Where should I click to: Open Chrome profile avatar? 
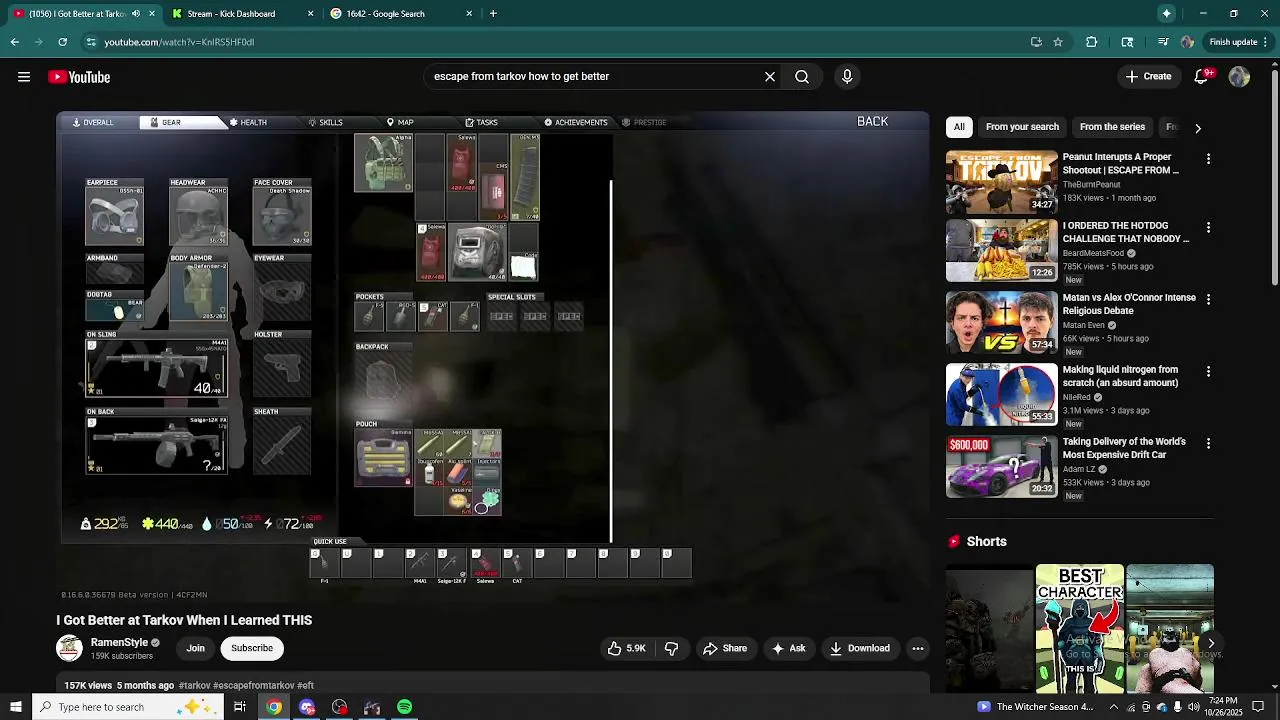click(x=1187, y=42)
